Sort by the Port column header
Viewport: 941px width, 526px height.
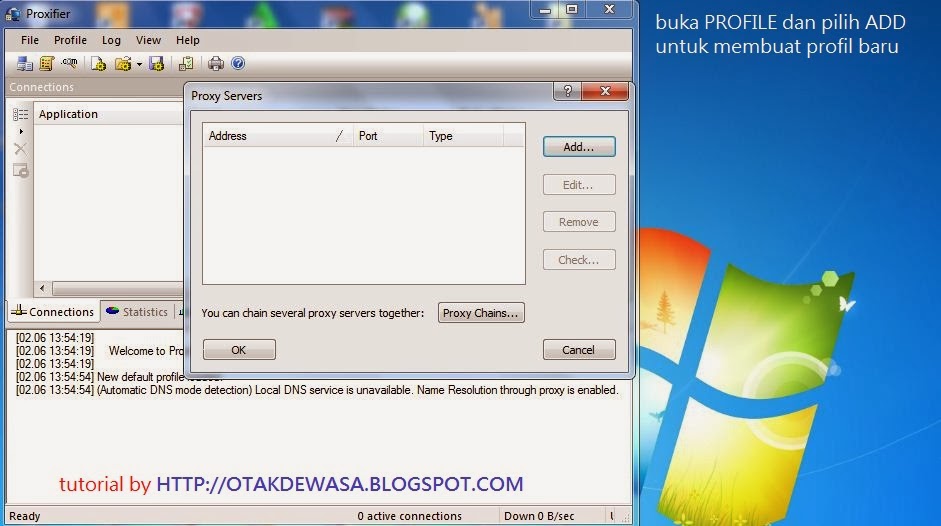(388, 136)
